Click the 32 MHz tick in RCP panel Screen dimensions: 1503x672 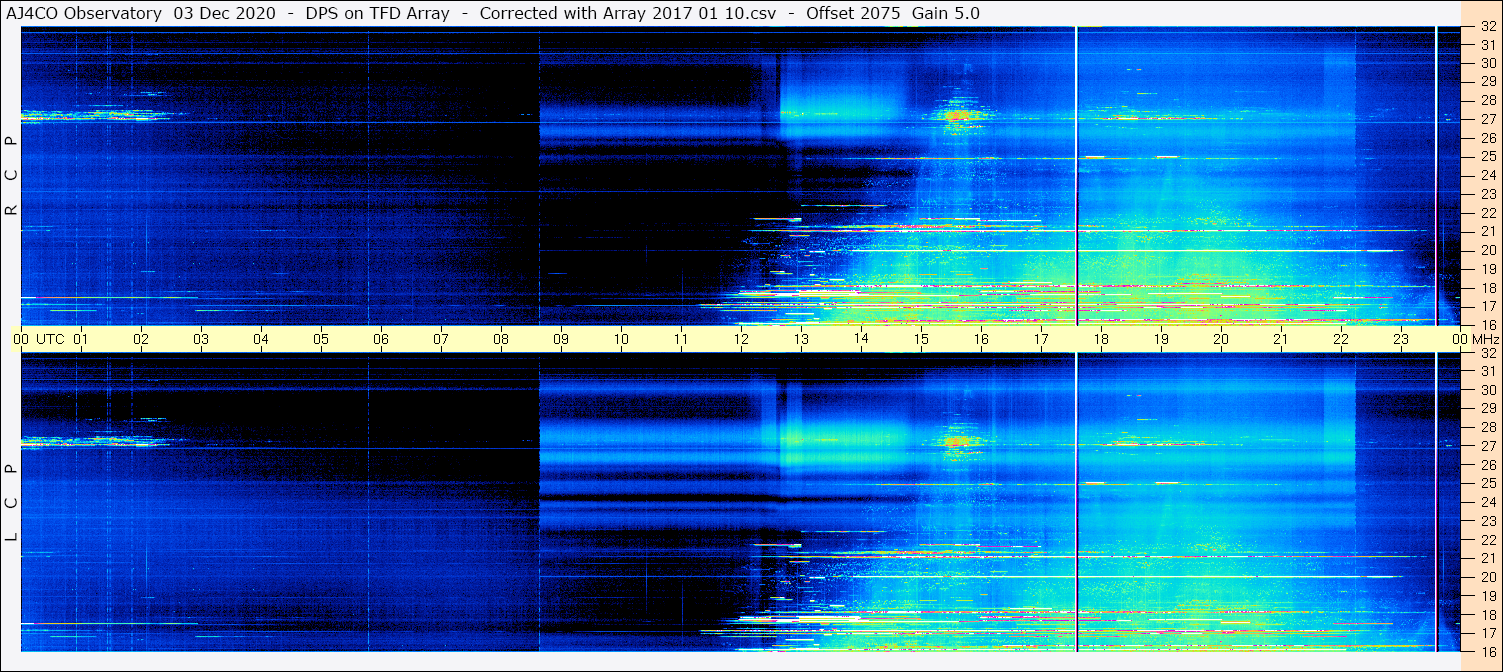pyautogui.click(x=1487, y=27)
